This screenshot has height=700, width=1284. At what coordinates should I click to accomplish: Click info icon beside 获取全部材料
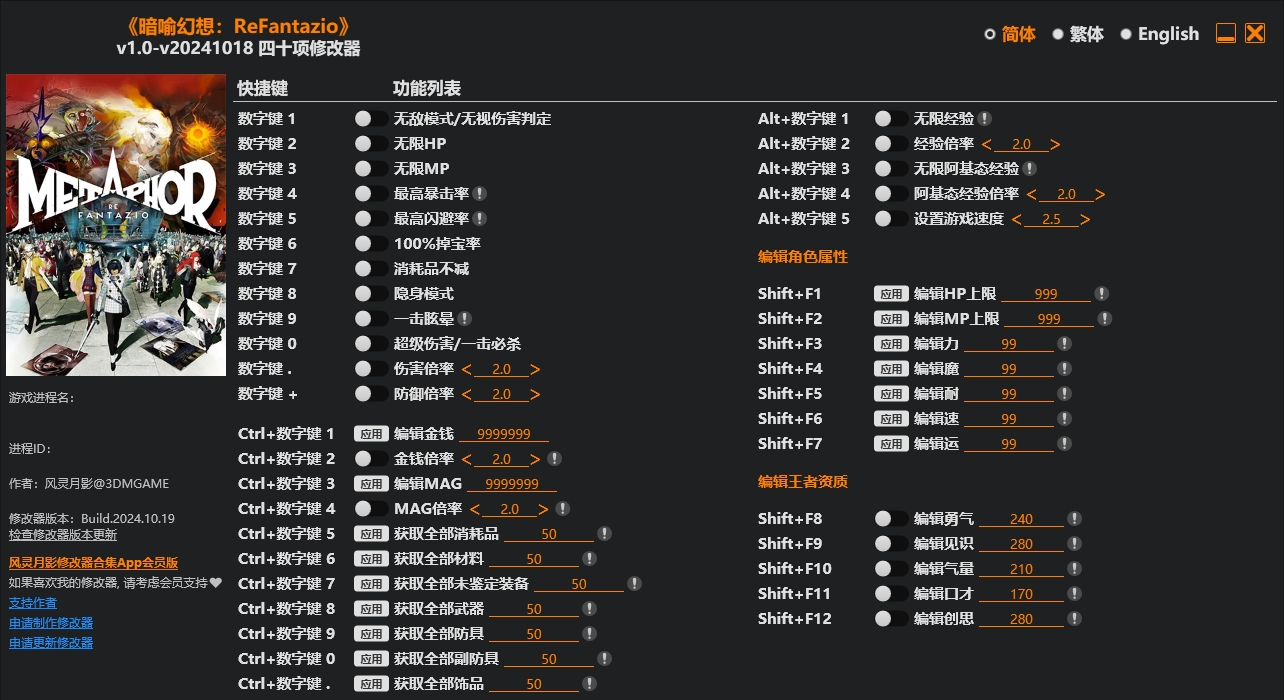pyautogui.click(x=589, y=559)
